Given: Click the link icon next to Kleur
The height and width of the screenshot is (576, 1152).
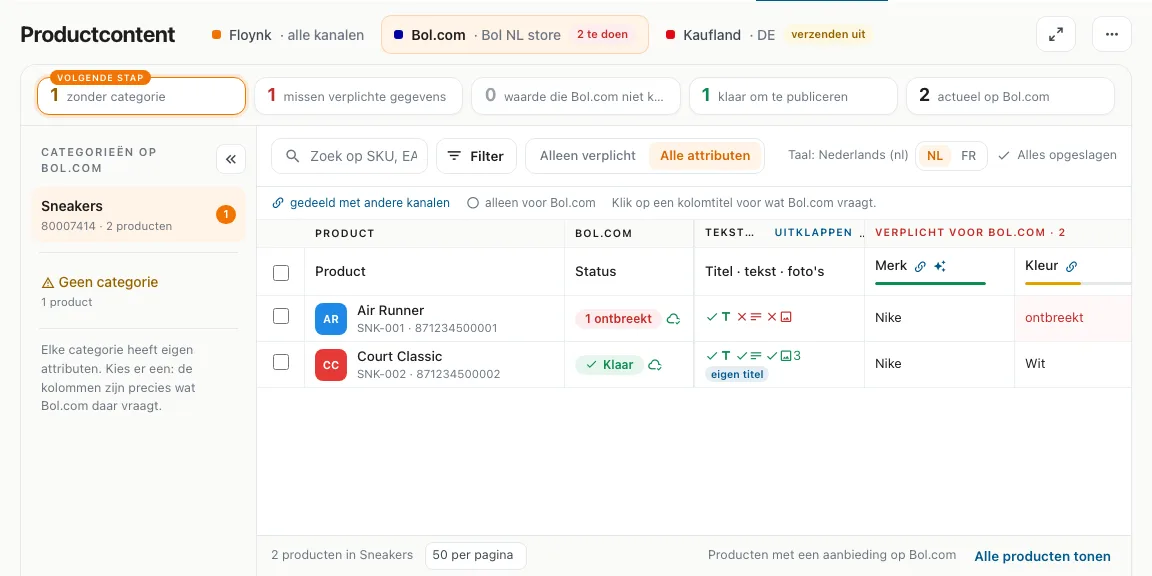Looking at the screenshot, I should (x=1071, y=267).
